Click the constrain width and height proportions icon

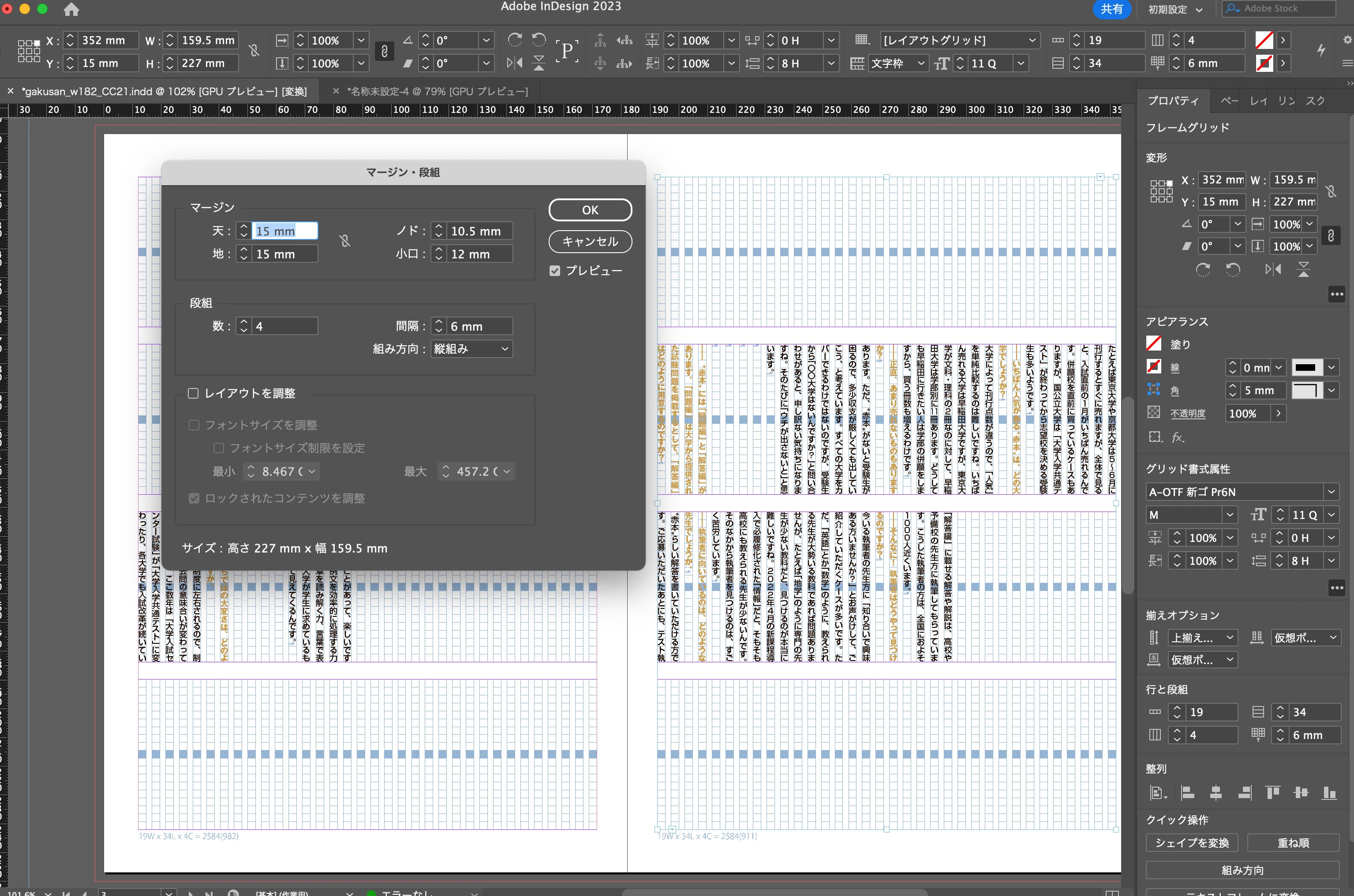(x=254, y=51)
